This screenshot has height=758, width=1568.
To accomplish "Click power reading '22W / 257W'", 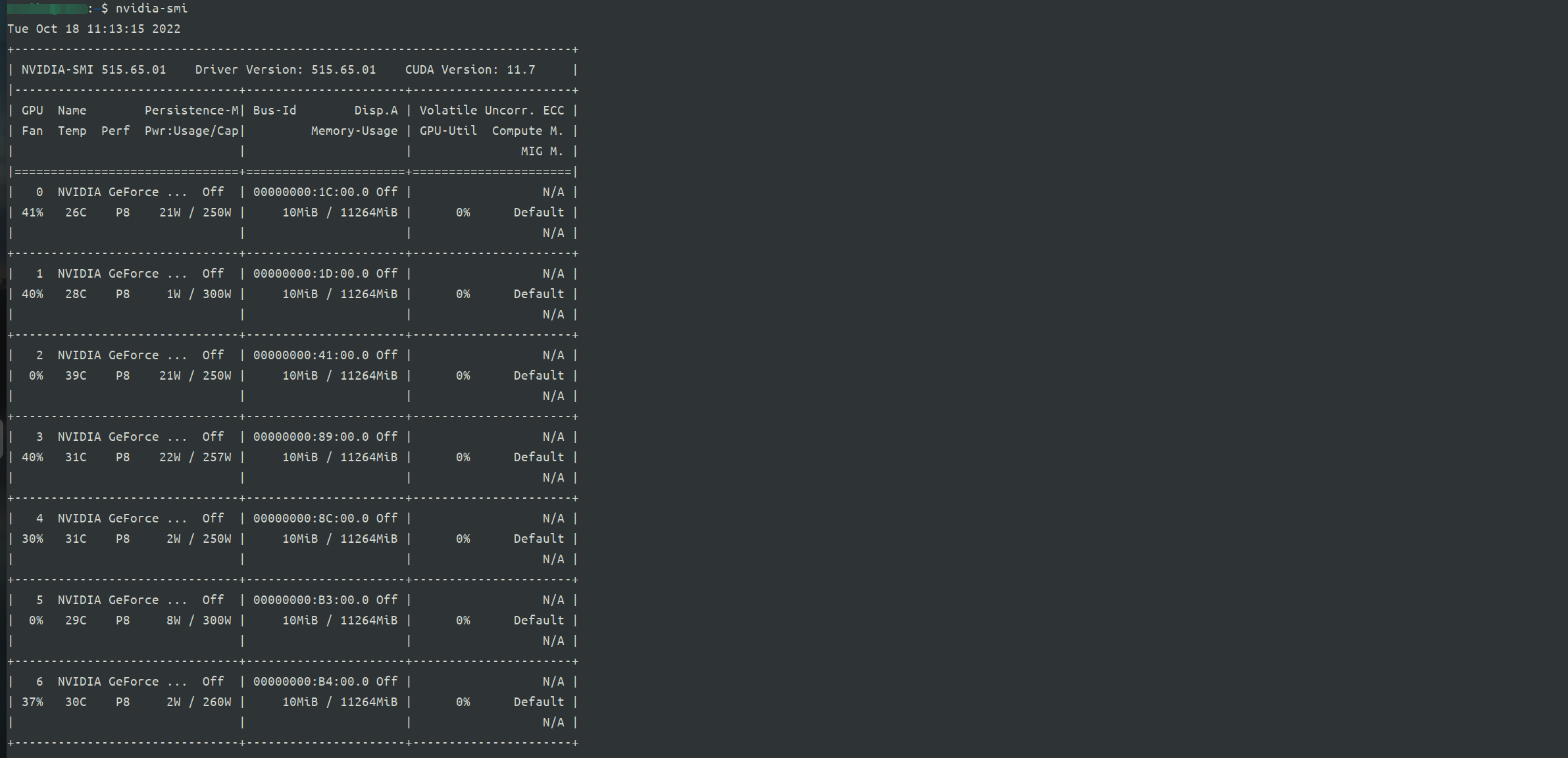I will coord(195,457).
